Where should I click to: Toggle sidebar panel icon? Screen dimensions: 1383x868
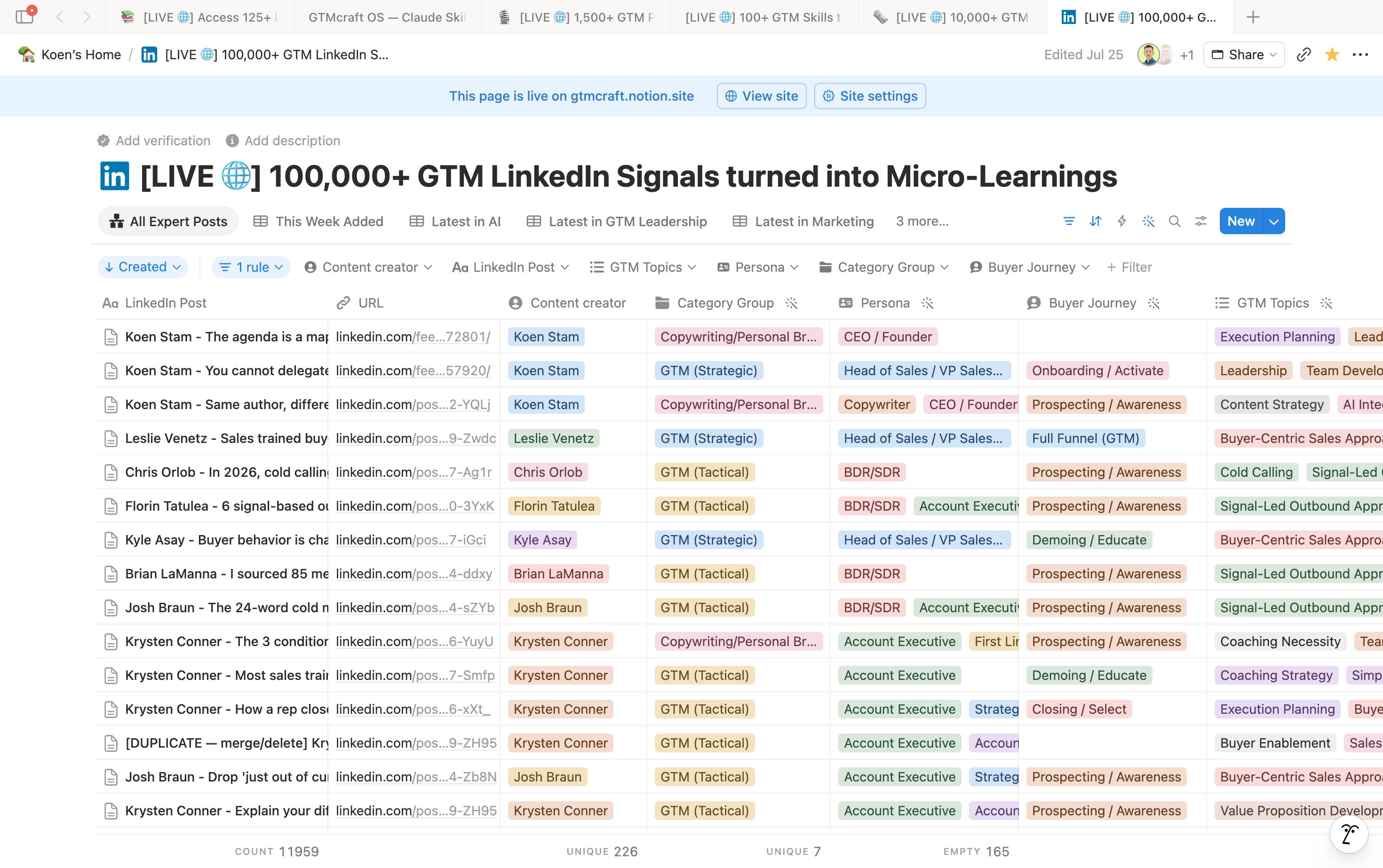[x=24, y=16]
